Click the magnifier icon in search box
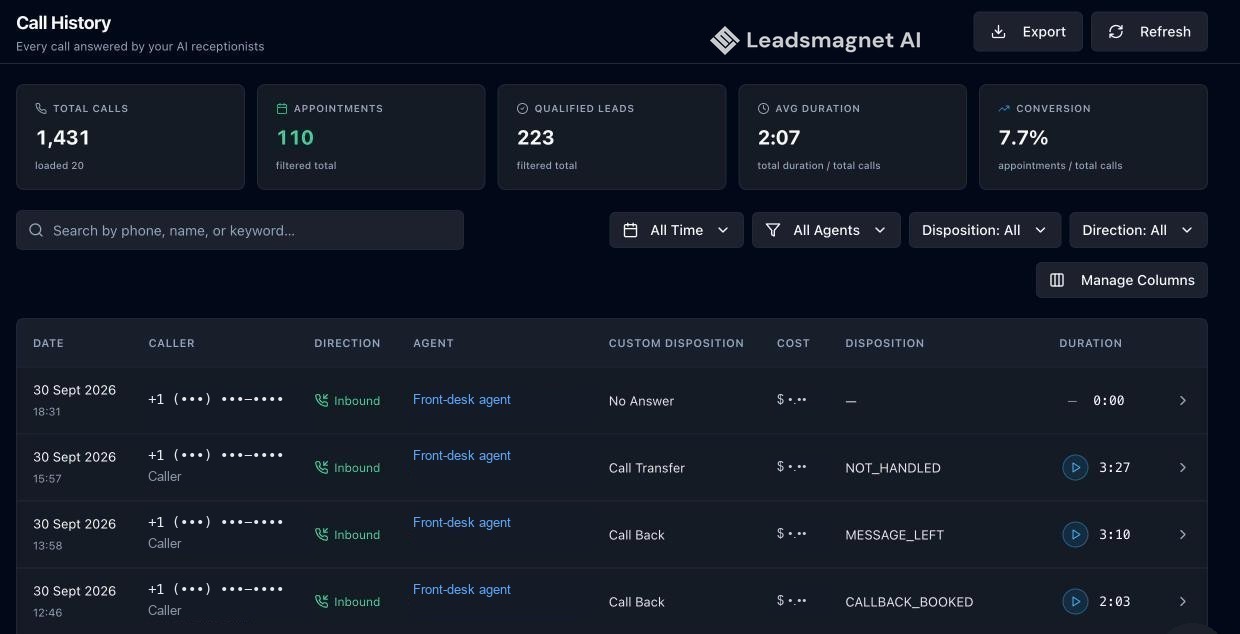Image resolution: width=1240 pixels, height=634 pixels. click(36, 230)
